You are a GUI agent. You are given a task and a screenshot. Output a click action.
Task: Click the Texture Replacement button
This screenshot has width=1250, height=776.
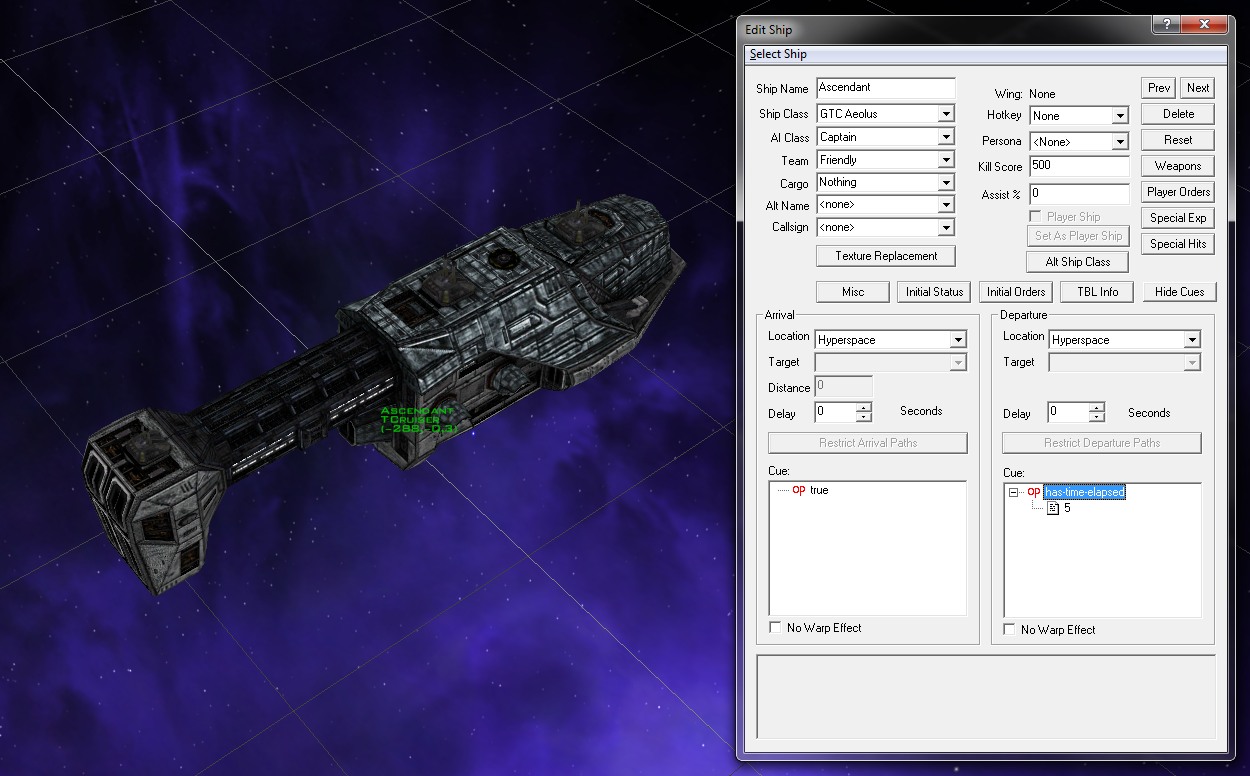tap(886, 256)
